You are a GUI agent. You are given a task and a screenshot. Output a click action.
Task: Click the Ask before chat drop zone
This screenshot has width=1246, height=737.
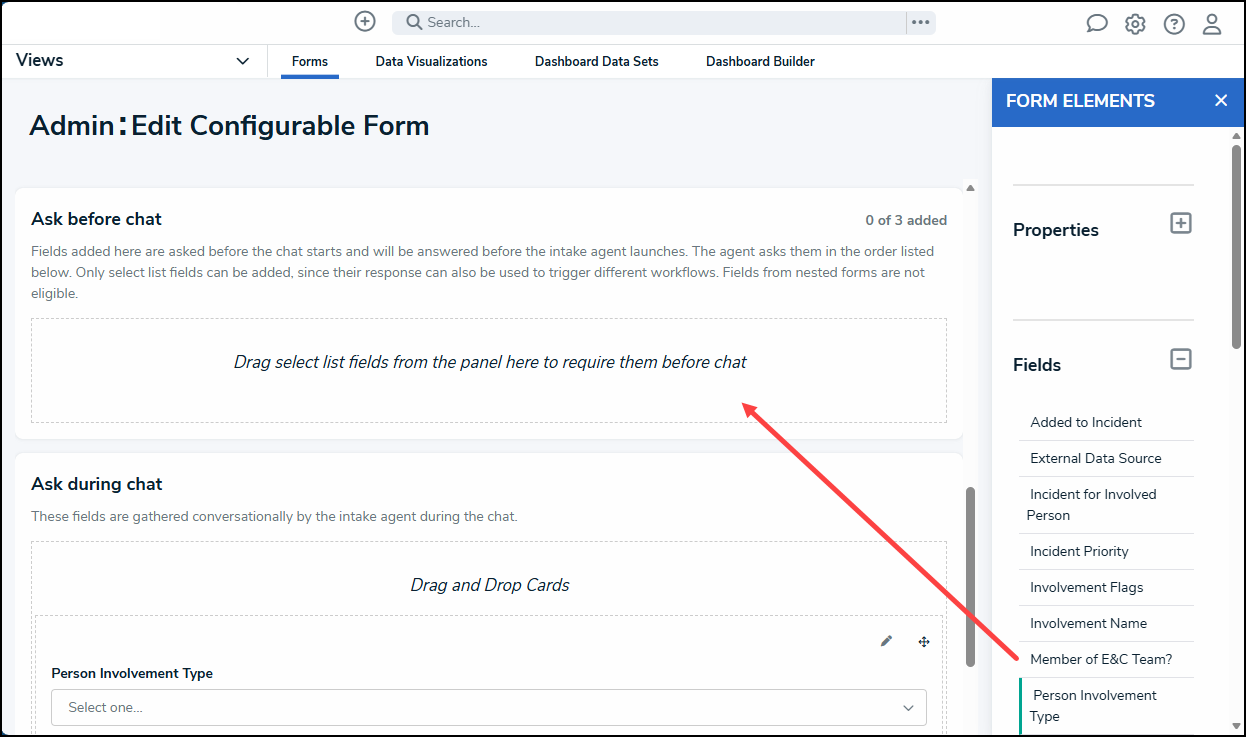[489, 370]
